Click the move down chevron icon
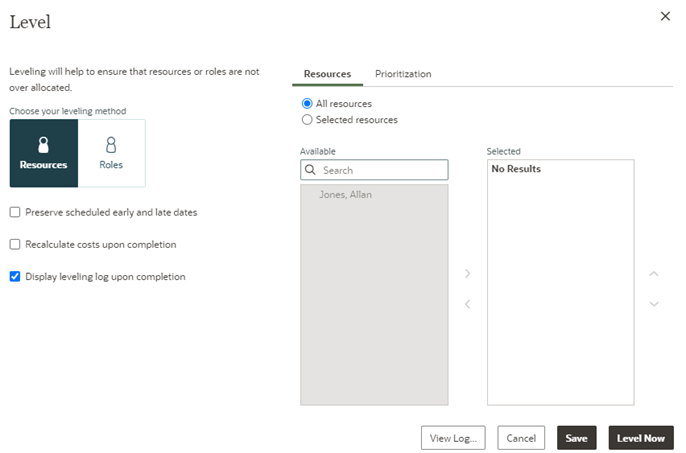This screenshot has width=686, height=453. pos(654,304)
